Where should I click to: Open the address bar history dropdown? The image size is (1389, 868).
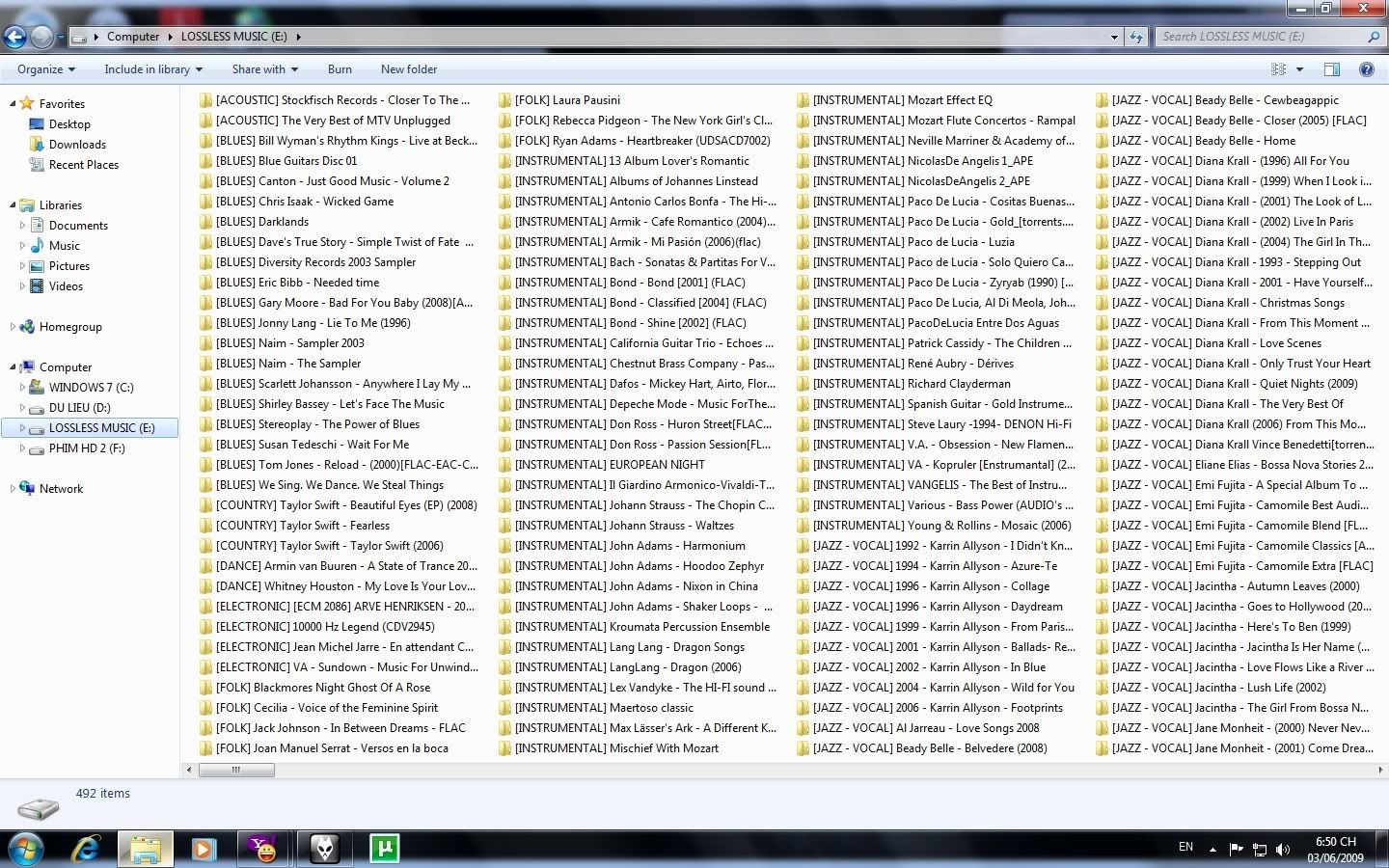(x=1114, y=37)
